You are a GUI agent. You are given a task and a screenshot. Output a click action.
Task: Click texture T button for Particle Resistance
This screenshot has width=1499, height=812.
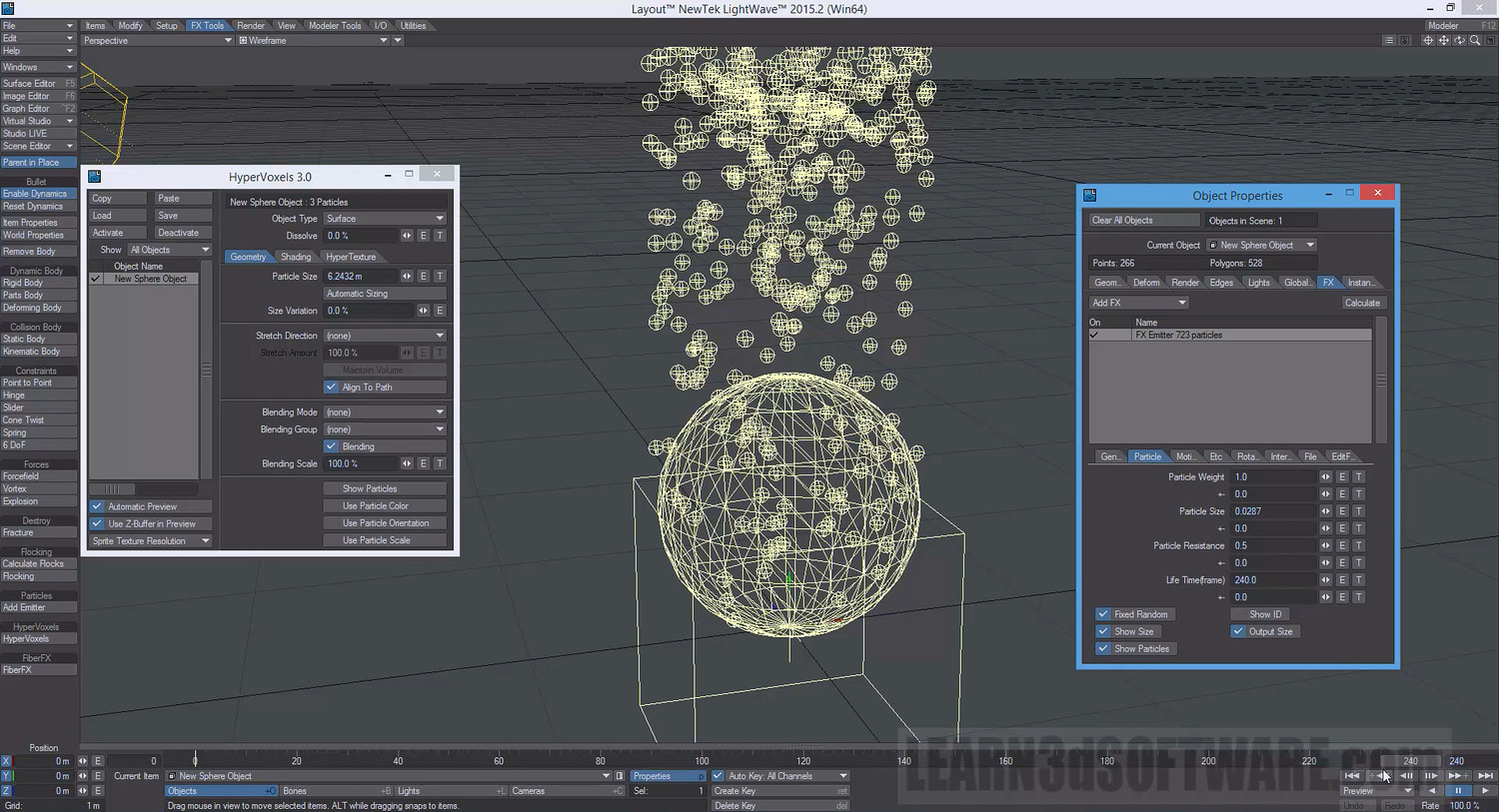click(x=1358, y=546)
